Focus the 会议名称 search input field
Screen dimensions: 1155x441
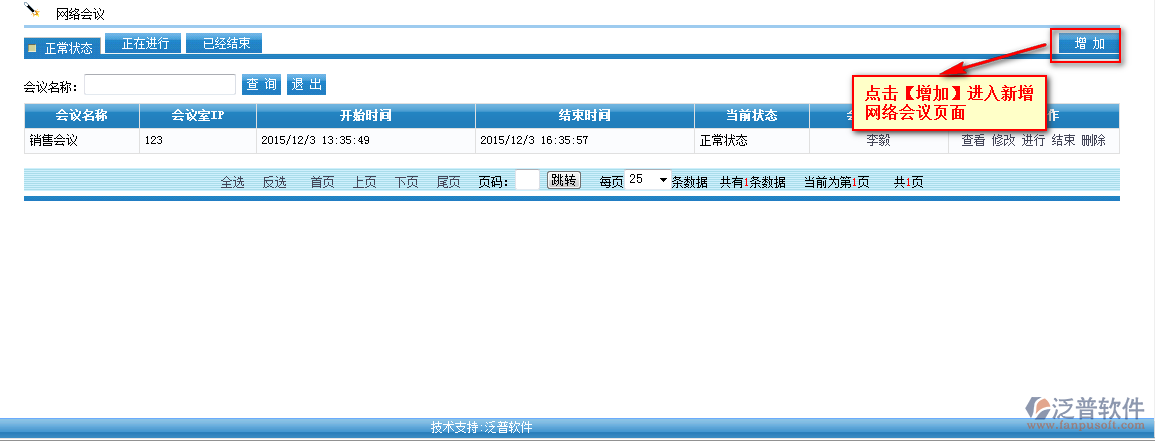coord(160,85)
